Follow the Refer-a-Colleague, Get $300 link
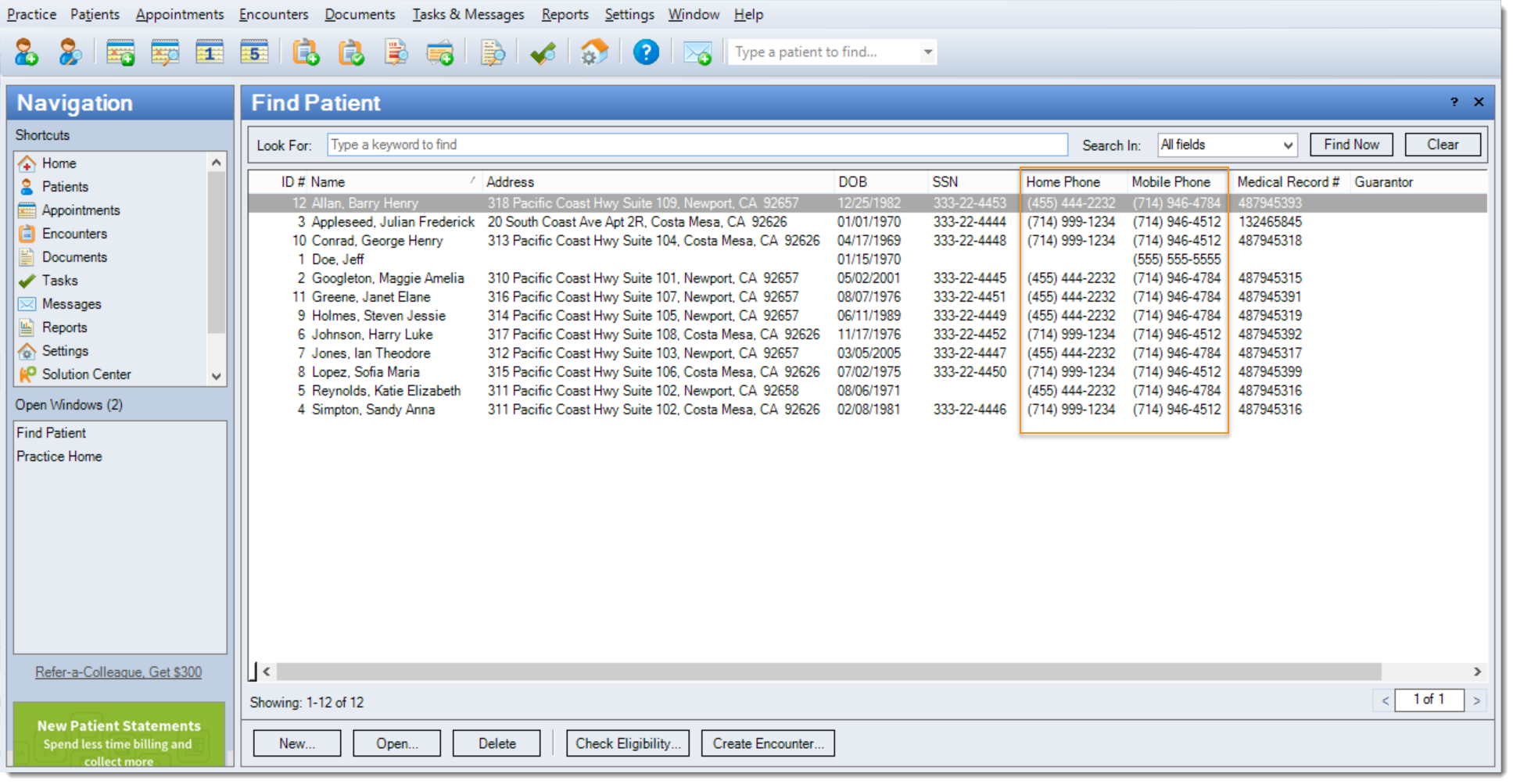Viewport: 1513px width, 784px height. pyautogui.click(x=118, y=672)
